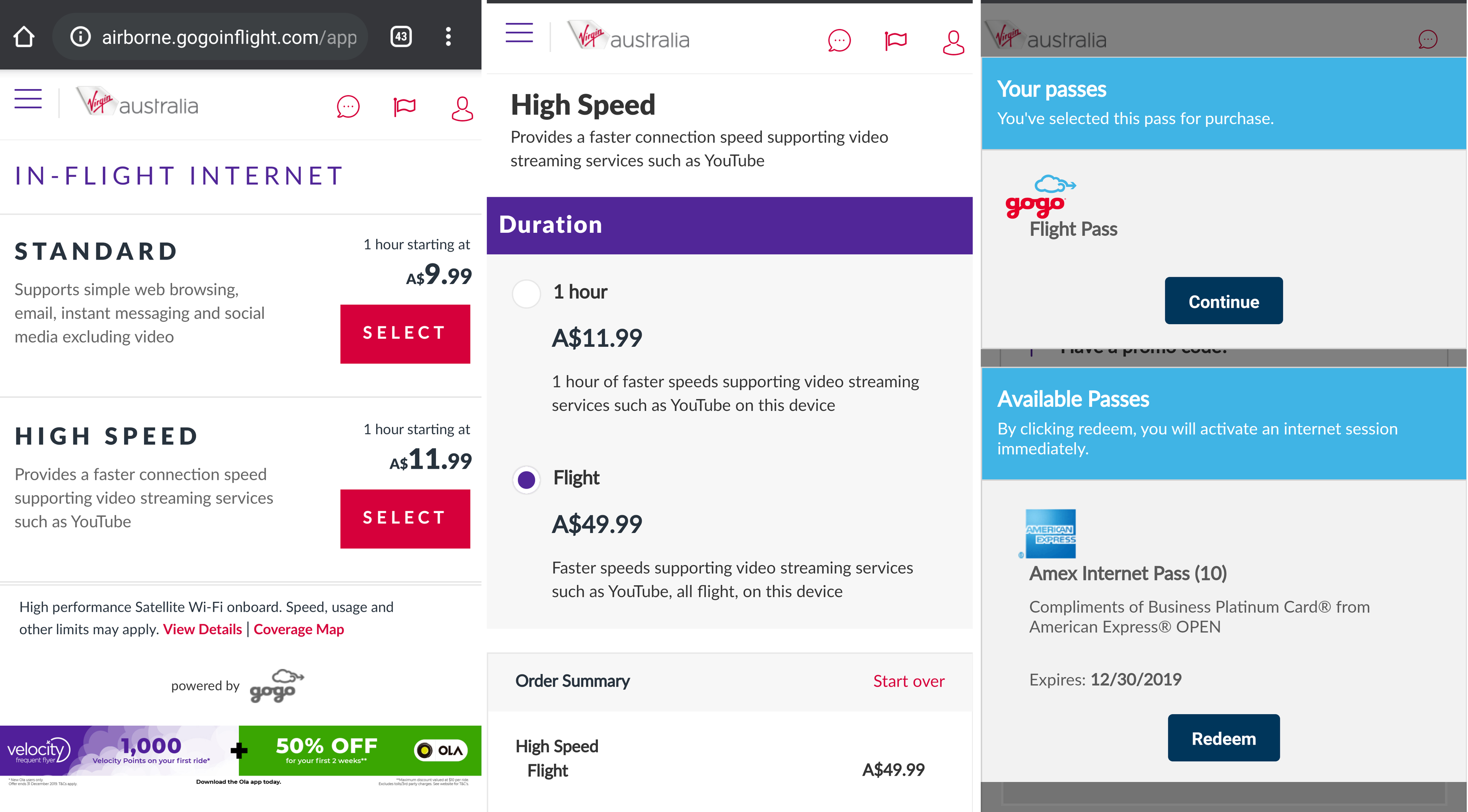
Task: Redeem the Amex Internet Pass
Action: pyautogui.click(x=1223, y=738)
